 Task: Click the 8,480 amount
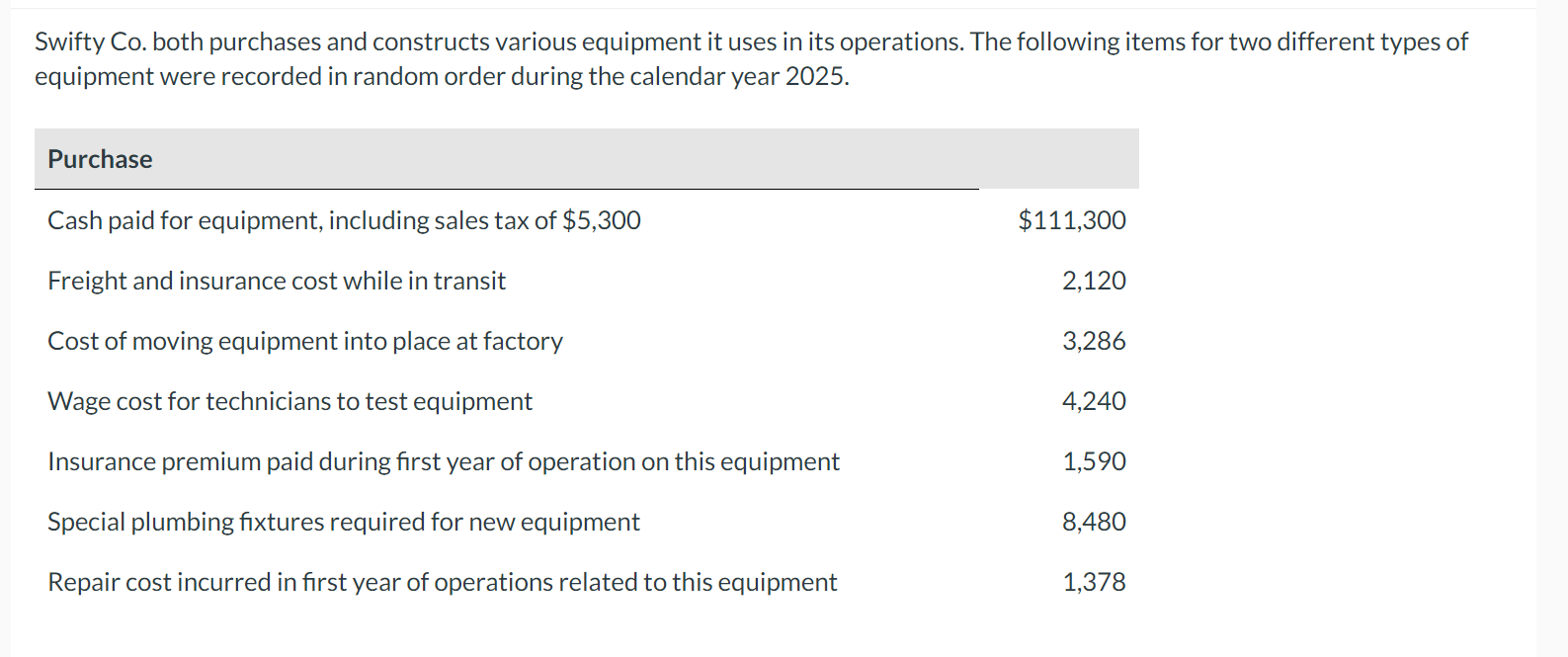click(1094, 522)
